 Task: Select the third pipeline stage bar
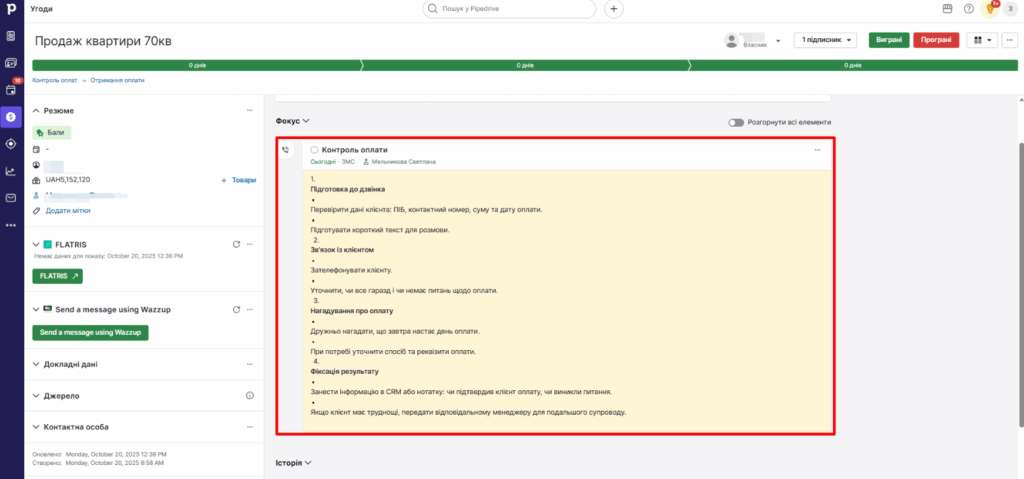tap(853, 65)
